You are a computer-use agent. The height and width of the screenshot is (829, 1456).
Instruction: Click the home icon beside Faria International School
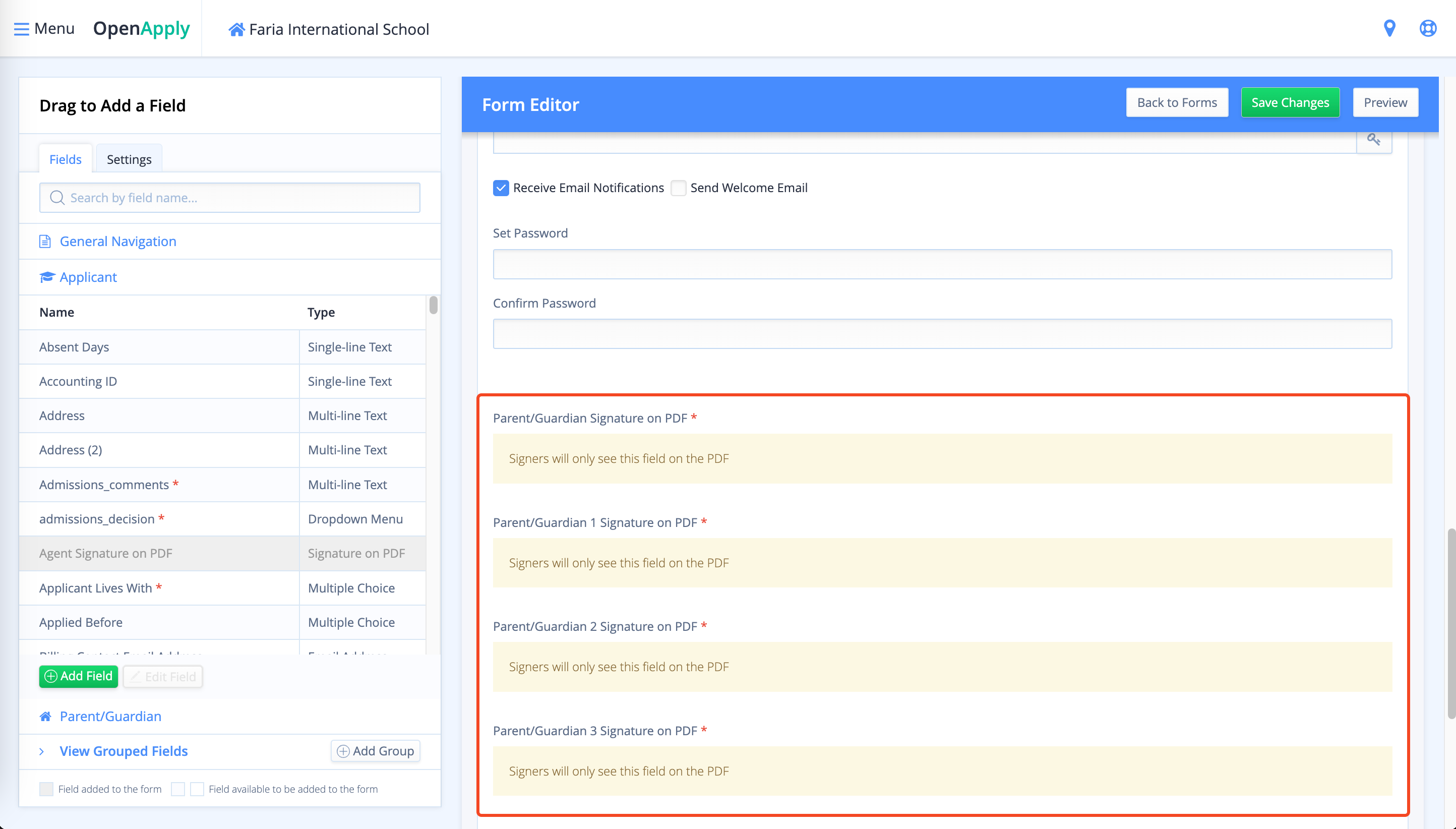236,29
